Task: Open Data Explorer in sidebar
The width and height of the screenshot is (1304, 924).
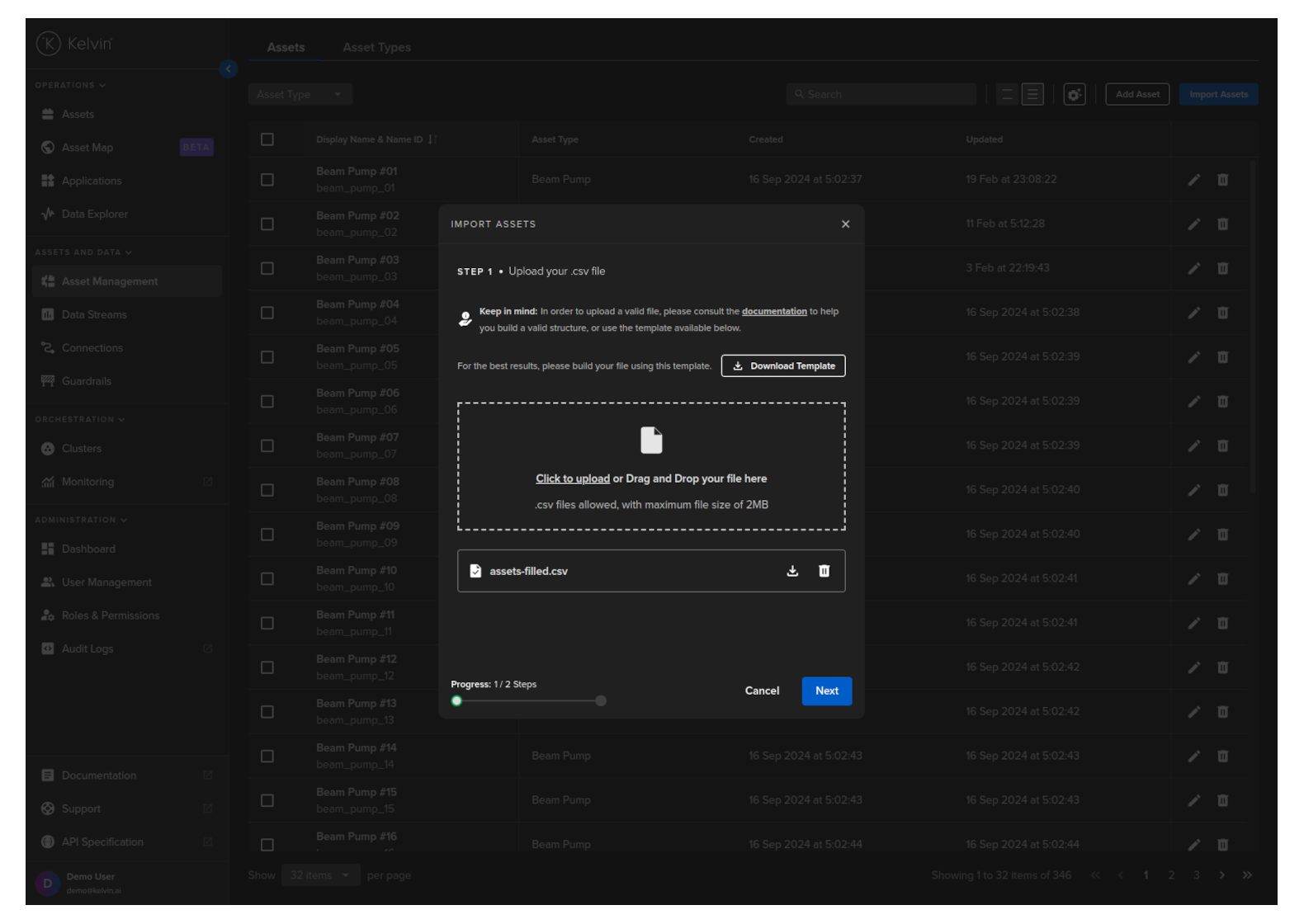Action: tap(94, 214)
